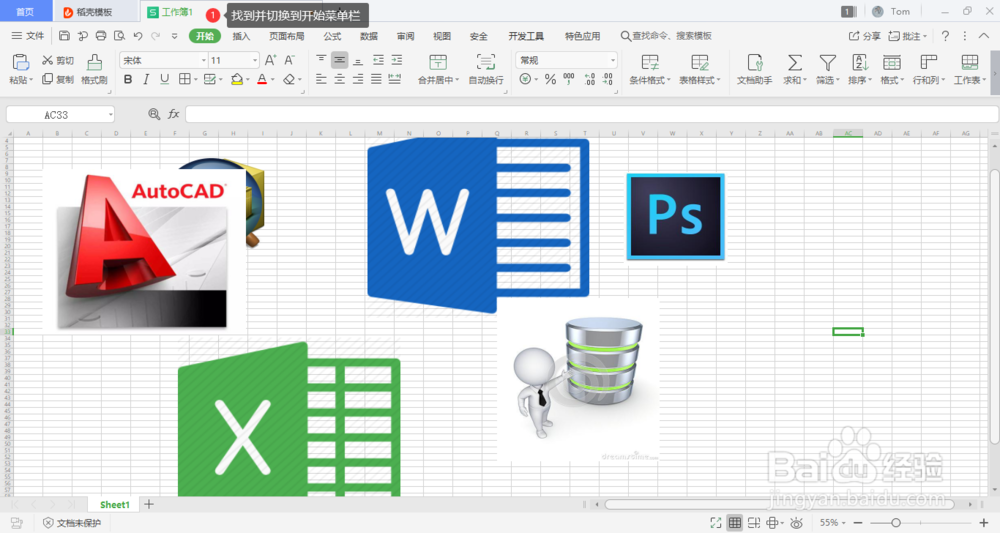This screenshot has width=1000, height=533.
Task: Open the 稻壳模板 templates tab
Action: [x=96, y=11]
